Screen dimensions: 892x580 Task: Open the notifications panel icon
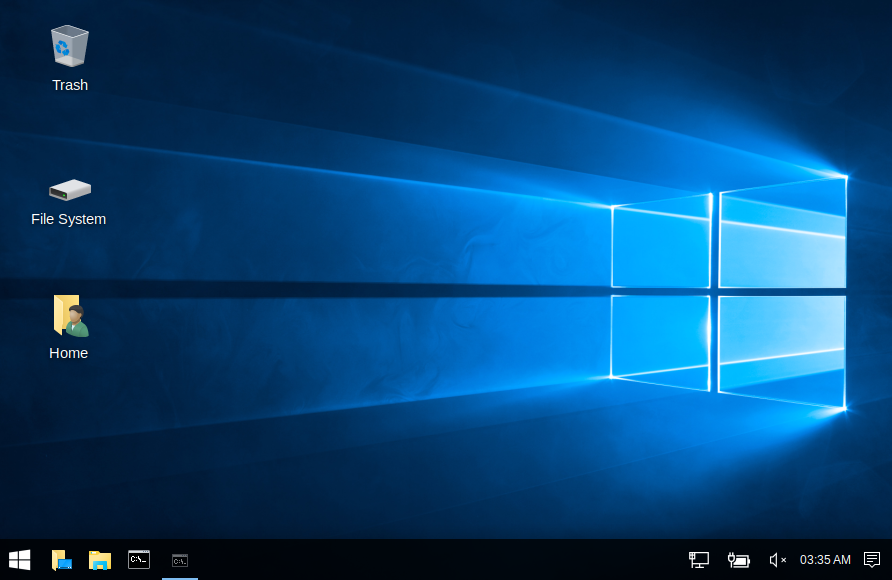tap(872, 560)
